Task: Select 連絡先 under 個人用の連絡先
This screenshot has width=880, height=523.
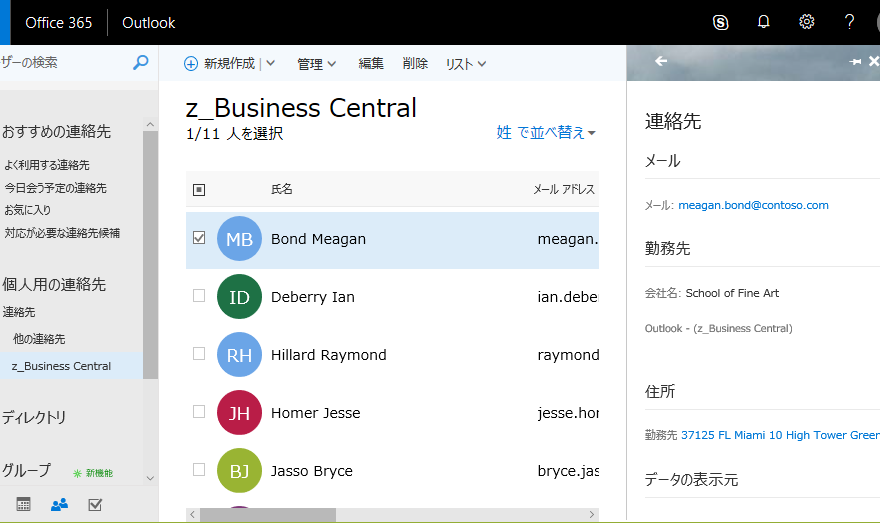Action: tap(19, 312)
